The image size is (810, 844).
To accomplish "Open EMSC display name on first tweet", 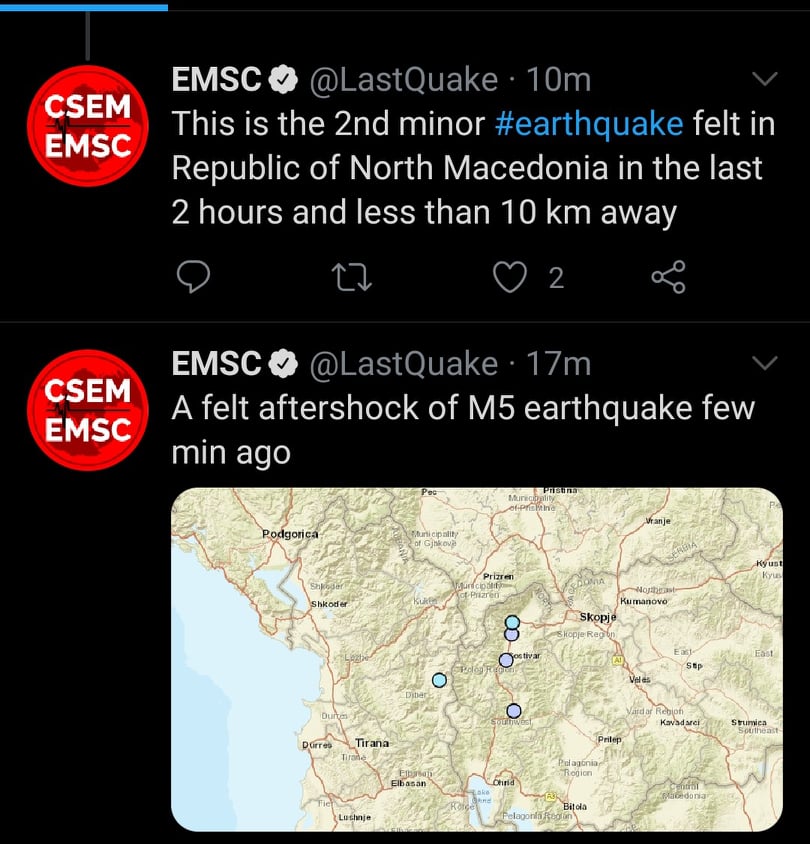I will coord(216,80).
